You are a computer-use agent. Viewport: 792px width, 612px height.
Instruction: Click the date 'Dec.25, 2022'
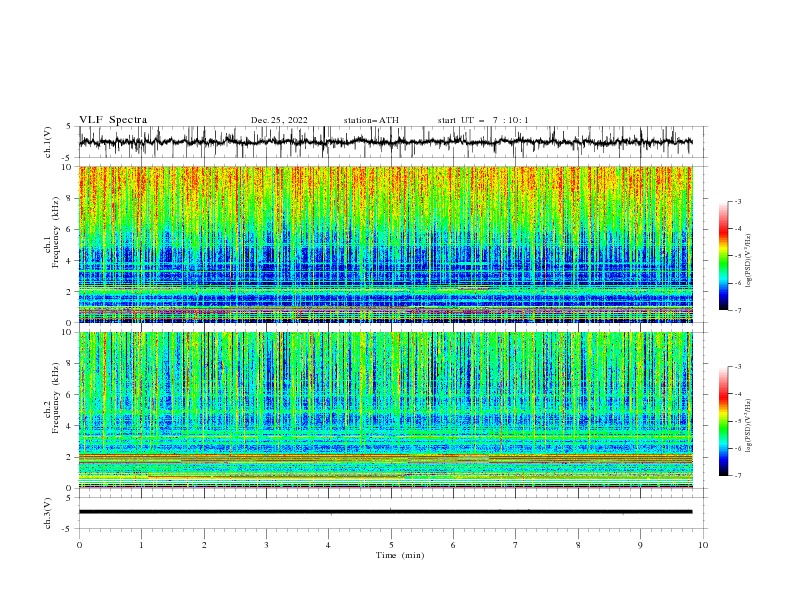point(279,120)
